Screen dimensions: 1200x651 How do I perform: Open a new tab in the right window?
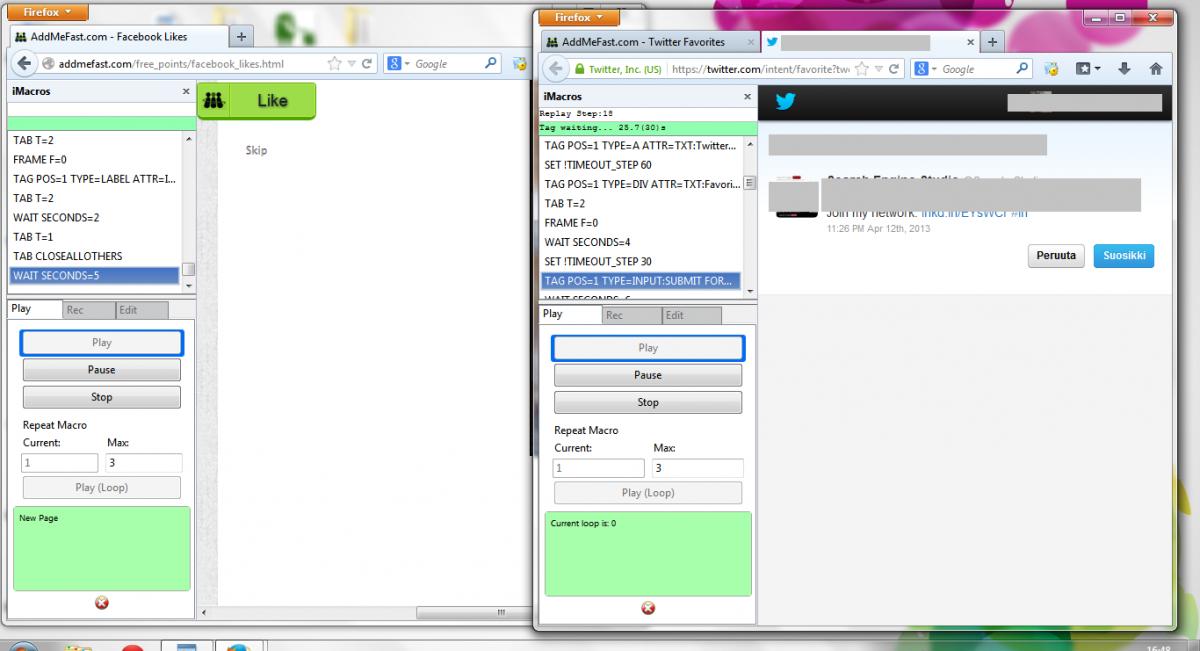(992, 42)
